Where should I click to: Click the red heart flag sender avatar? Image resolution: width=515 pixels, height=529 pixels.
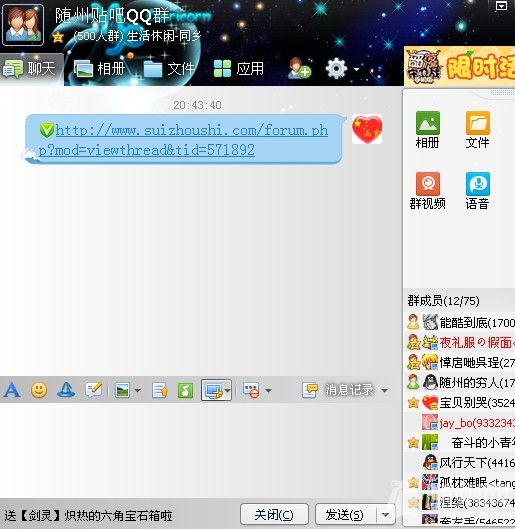[x=367, y=129]
